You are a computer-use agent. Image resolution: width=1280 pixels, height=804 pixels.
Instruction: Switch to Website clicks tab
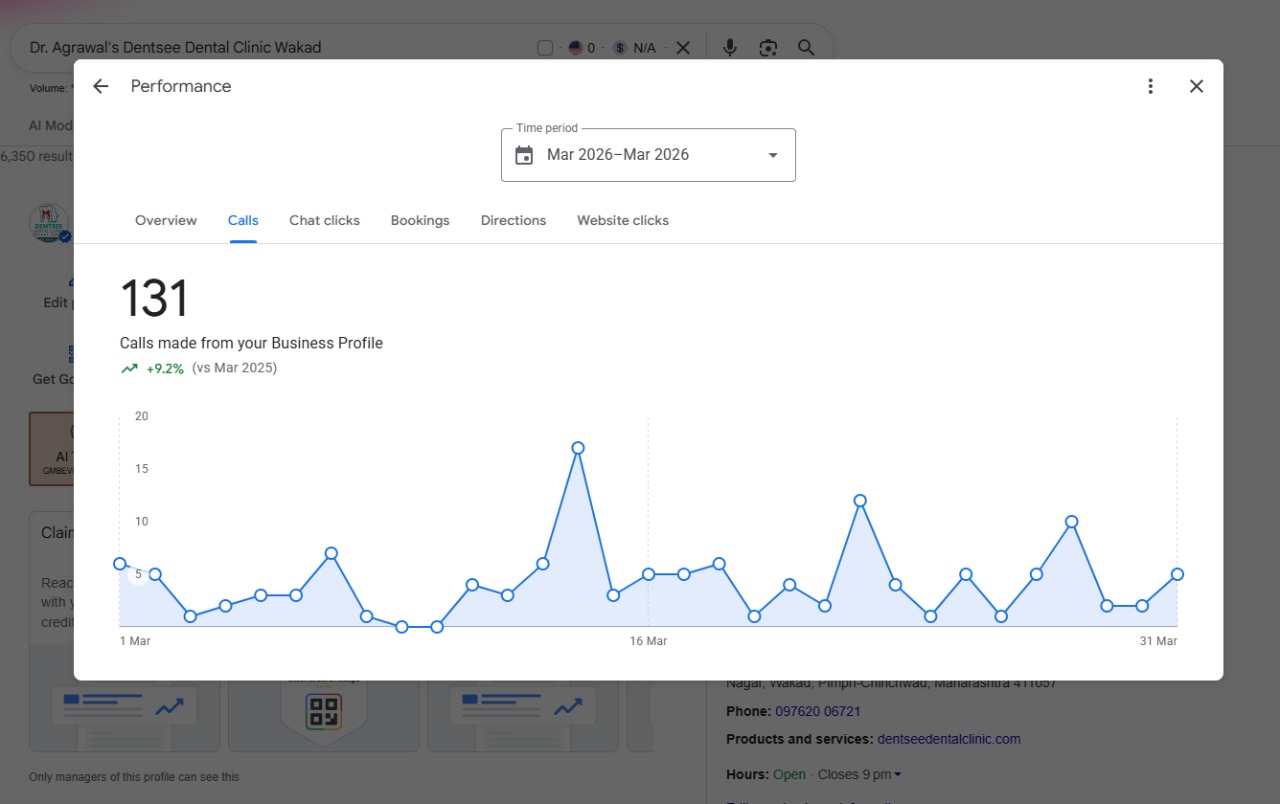[623, 220]
